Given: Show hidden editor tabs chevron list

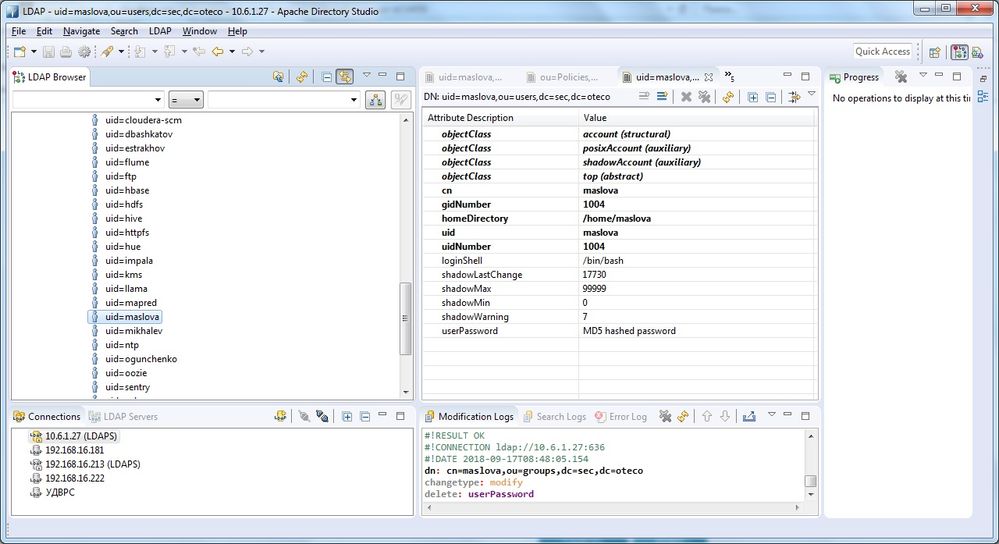Looking at the screenshot, I should (729, 76).
